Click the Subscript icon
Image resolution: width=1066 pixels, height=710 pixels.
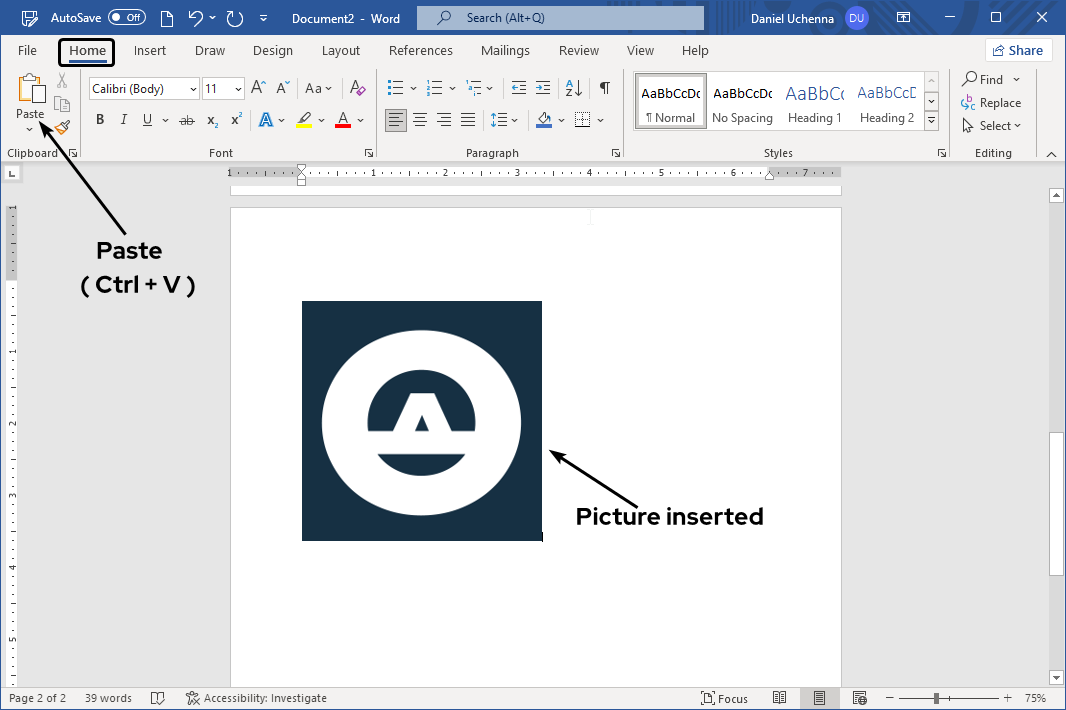211,119
